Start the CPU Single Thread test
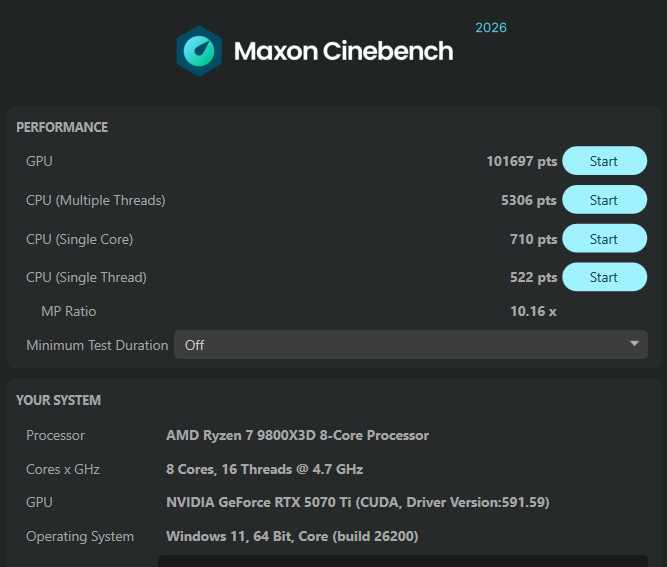This screenshot has height=567, width=667. coord(604,277)
